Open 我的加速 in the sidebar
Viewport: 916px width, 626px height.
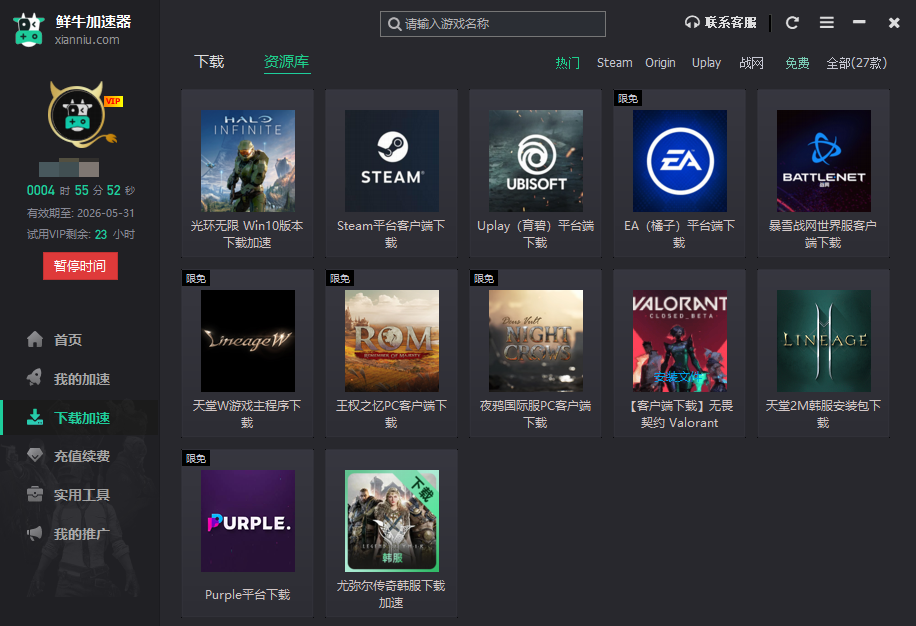click(82, 379)
